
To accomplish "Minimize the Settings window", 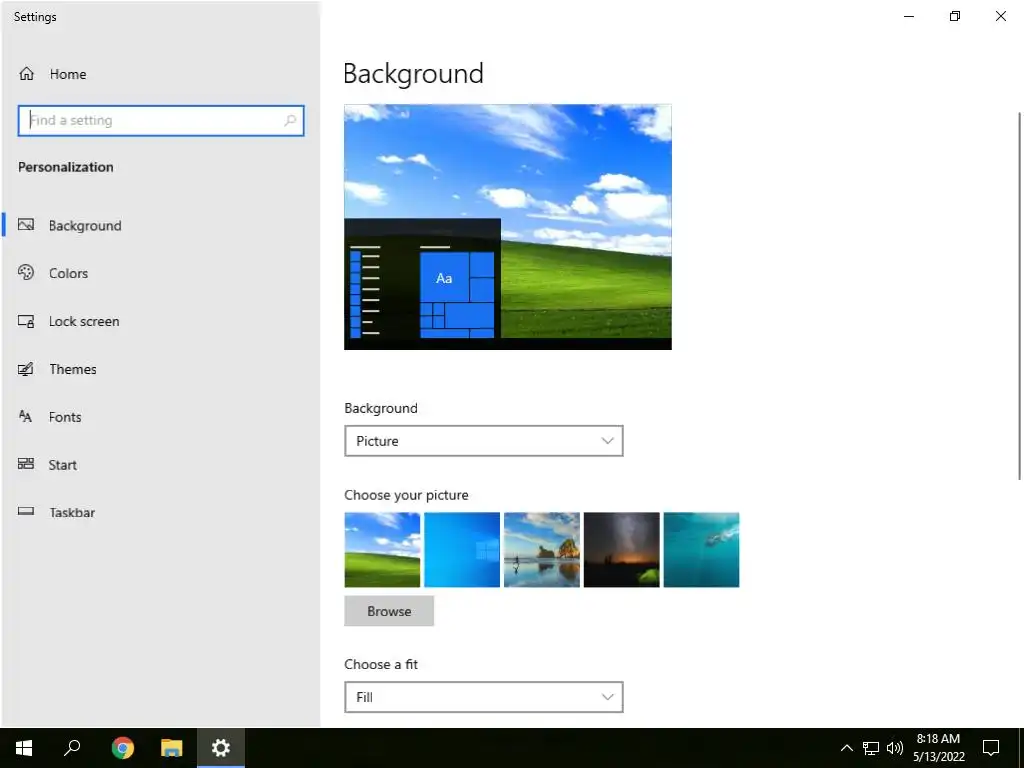I will pyautogui.click(x=908, y=16).
